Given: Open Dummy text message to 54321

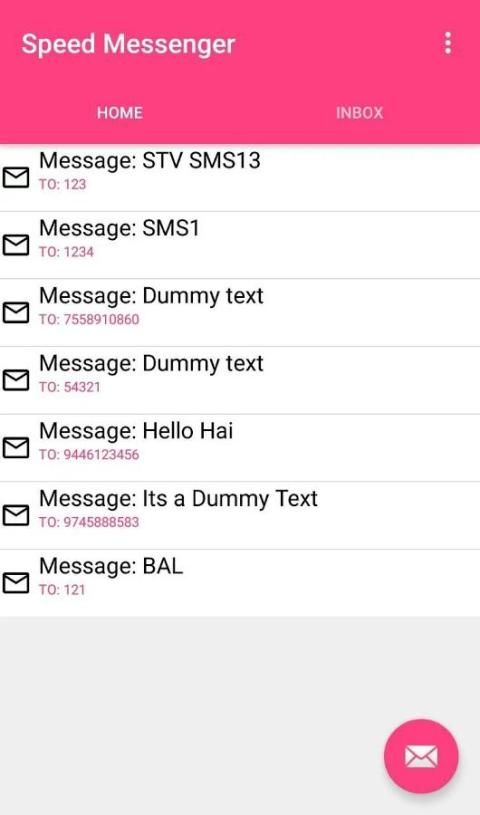Looking at the screenshot, I should [x=240, y=380].
